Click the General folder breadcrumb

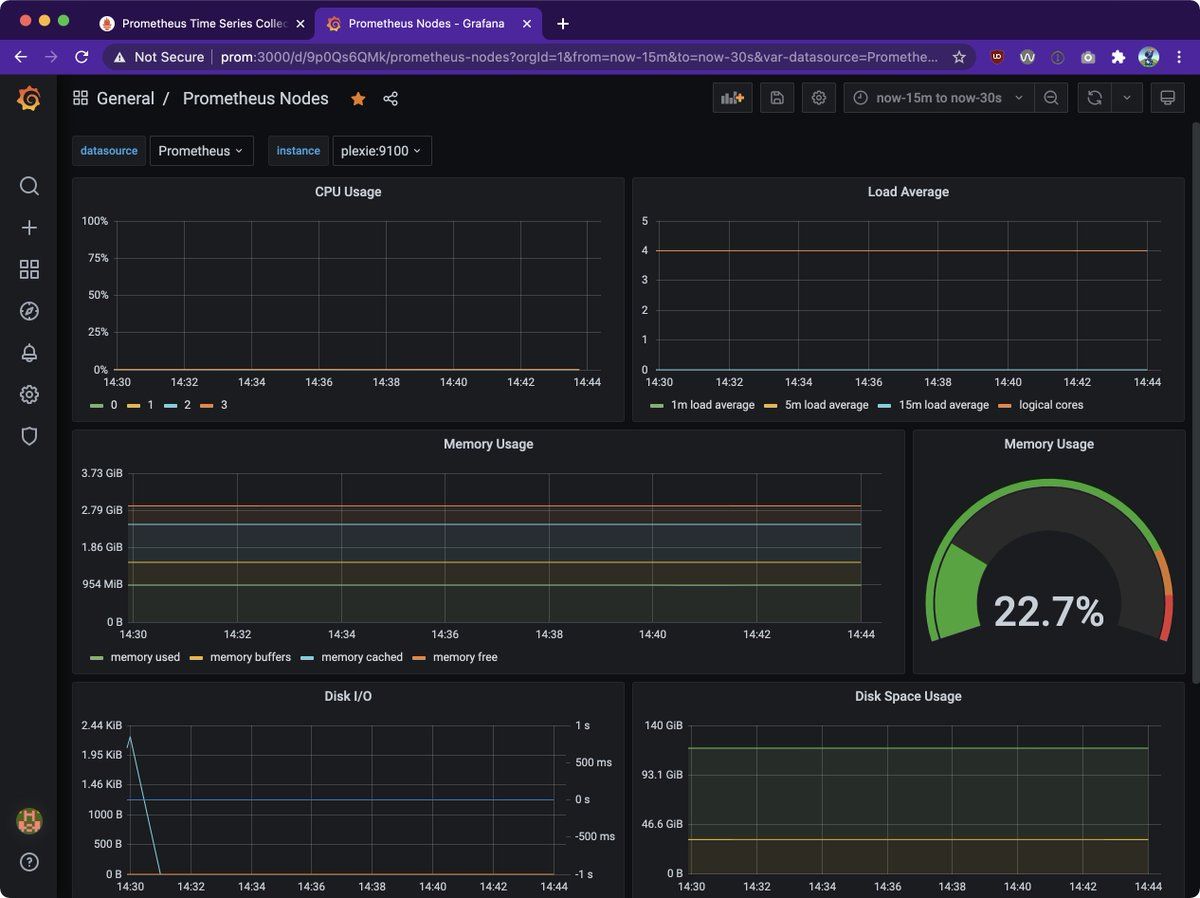[x=125, y=98]
